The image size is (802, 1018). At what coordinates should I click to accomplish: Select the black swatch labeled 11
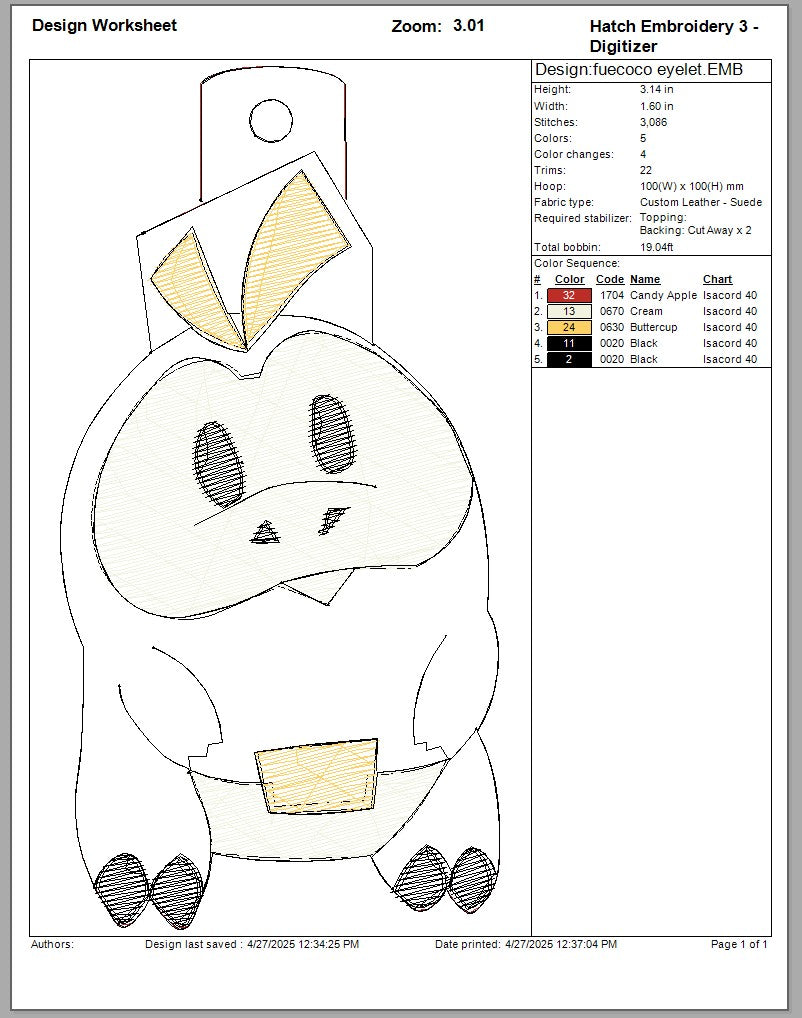(x=569, y=344)
